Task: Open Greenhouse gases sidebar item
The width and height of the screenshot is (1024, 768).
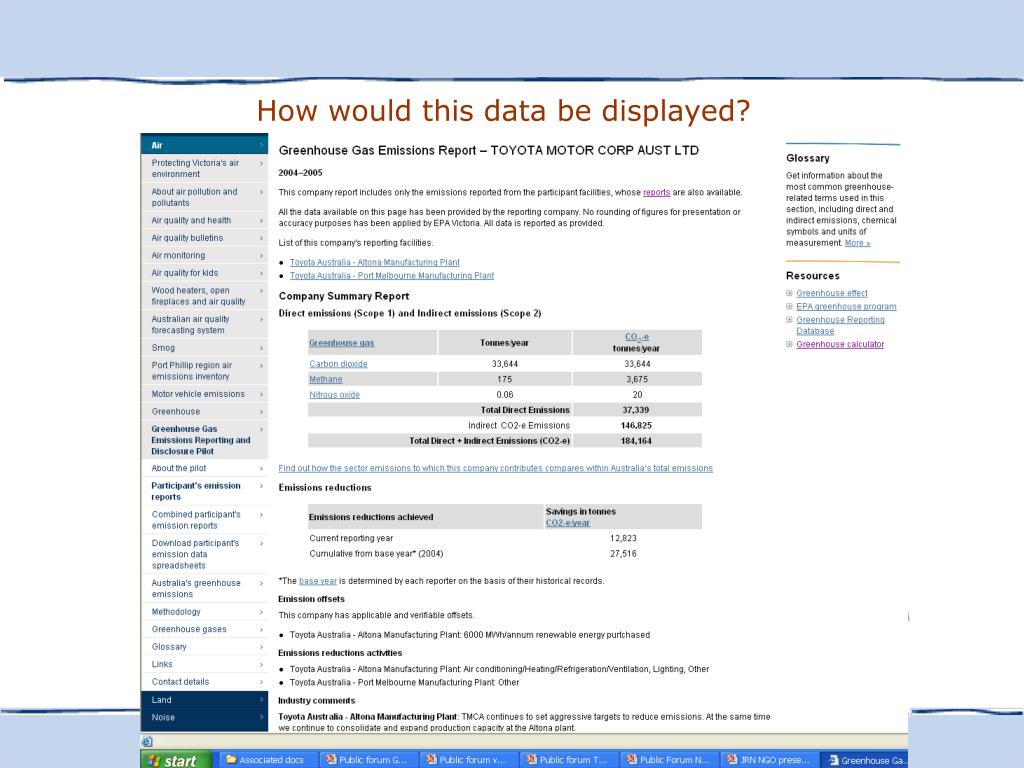Action: tap(204, 630)
